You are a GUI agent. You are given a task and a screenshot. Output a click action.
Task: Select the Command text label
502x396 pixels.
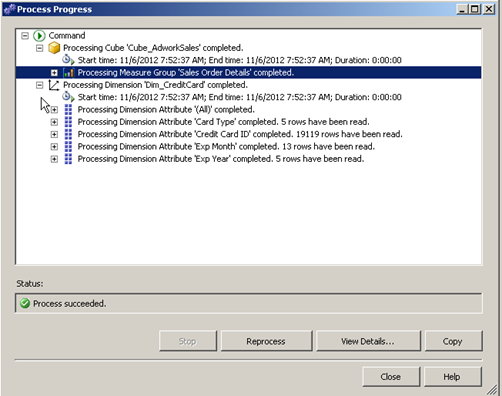point(67,36)
